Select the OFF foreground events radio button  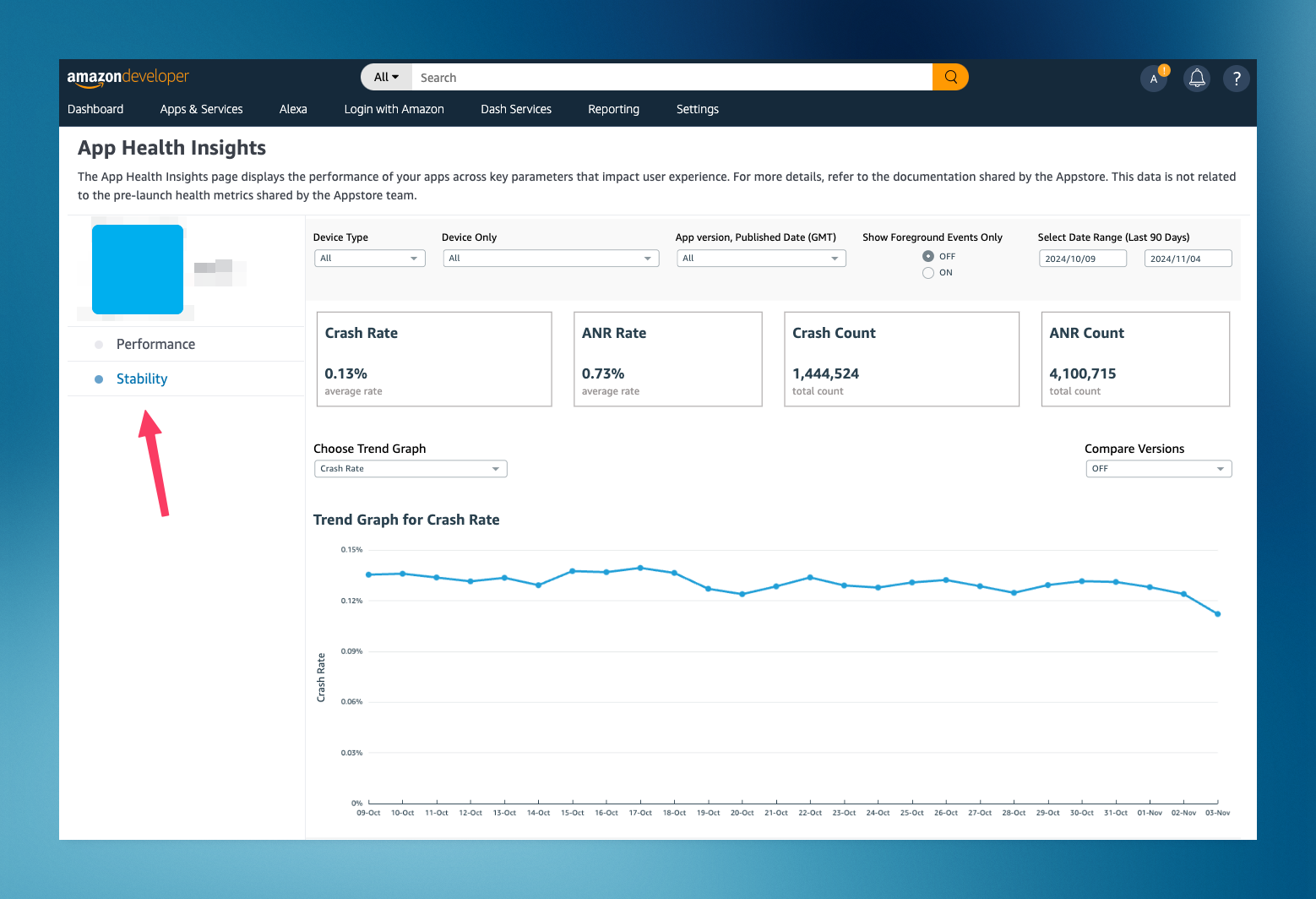coord(927,256)
